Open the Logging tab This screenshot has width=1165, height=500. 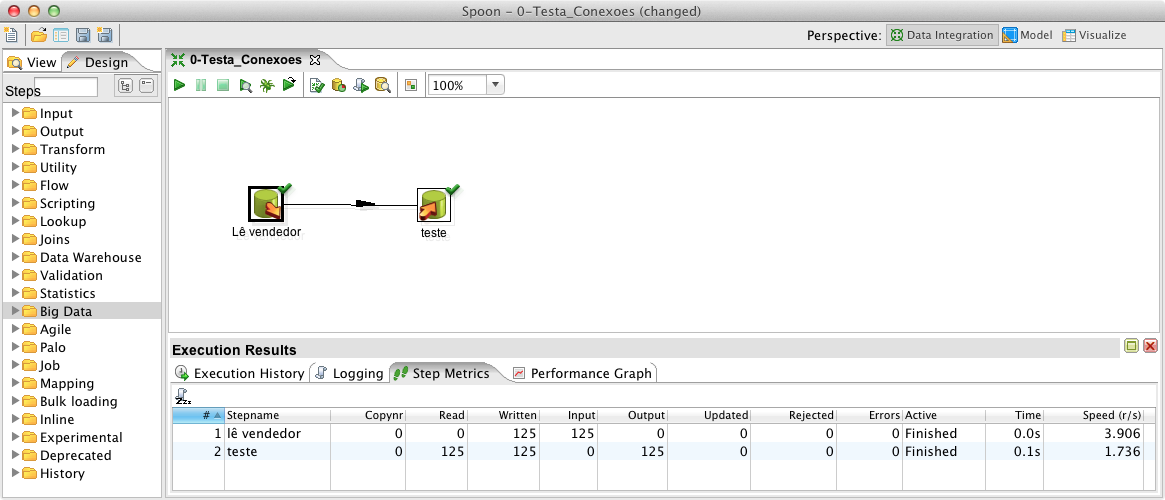pos(349,373)
